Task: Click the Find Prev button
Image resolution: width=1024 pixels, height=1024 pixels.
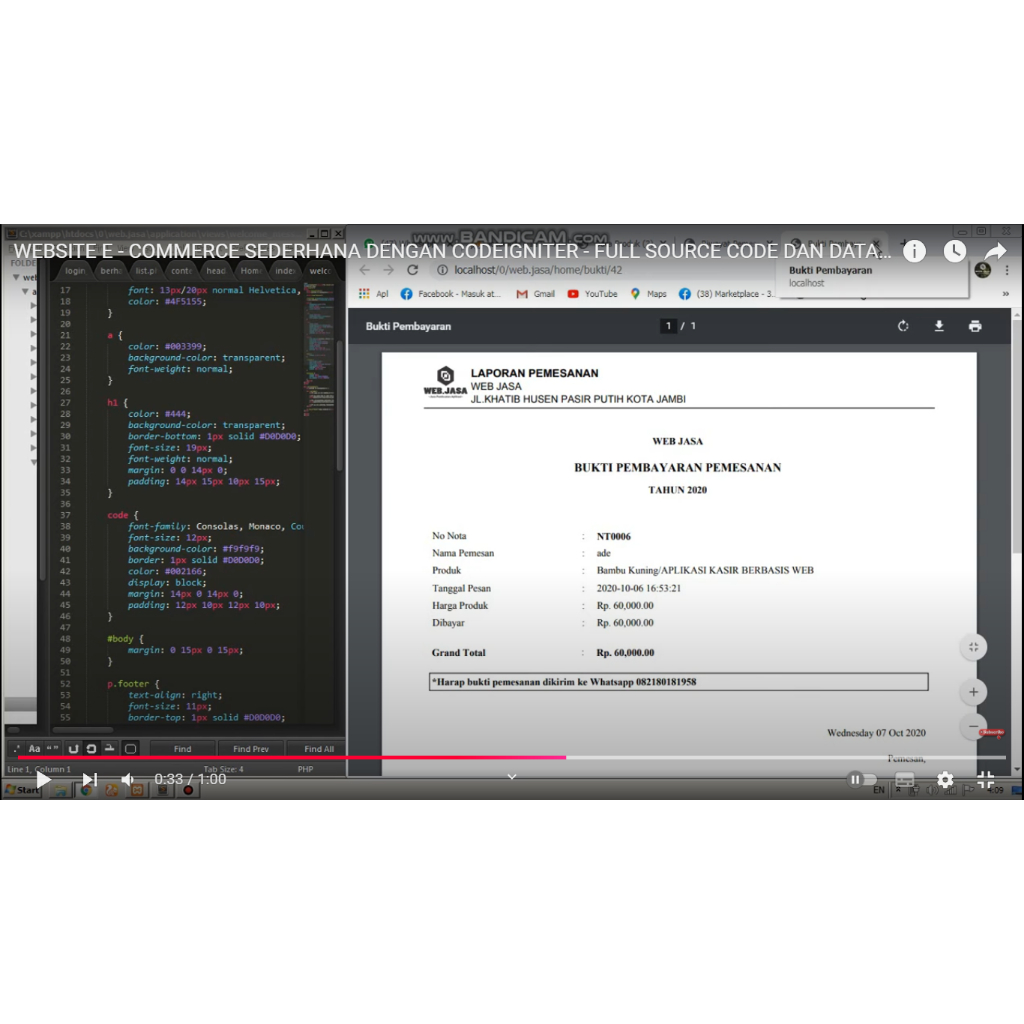Action: [x=251, y=749]
